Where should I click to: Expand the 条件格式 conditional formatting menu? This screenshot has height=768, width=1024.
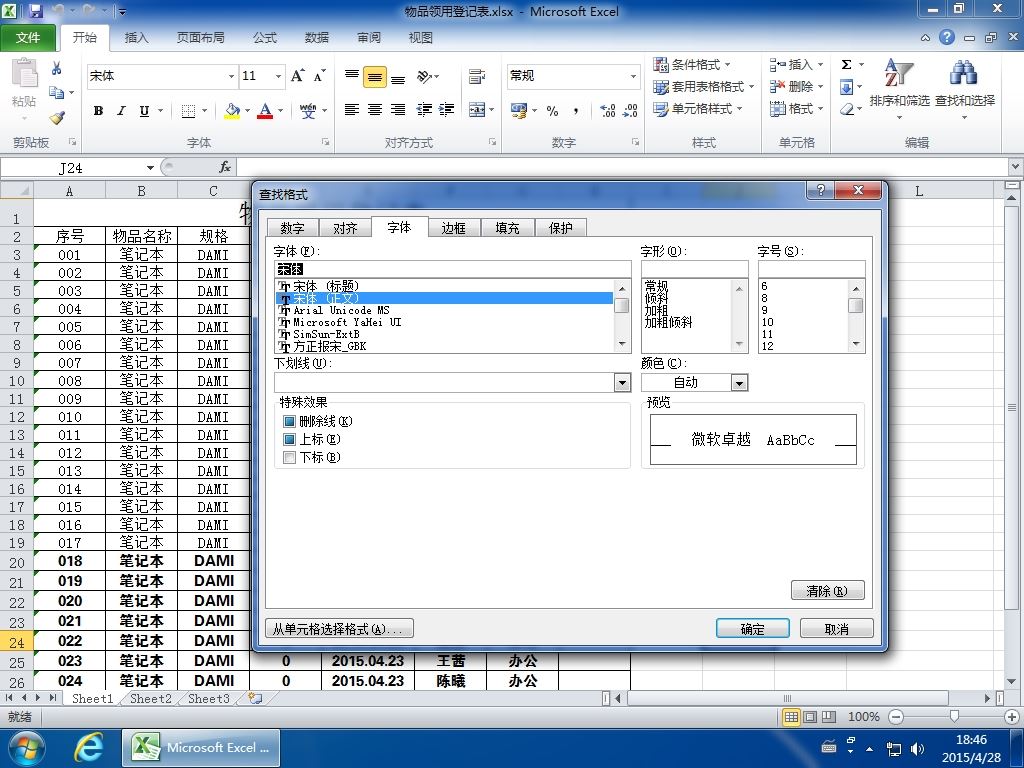click(x=692, y=65)
